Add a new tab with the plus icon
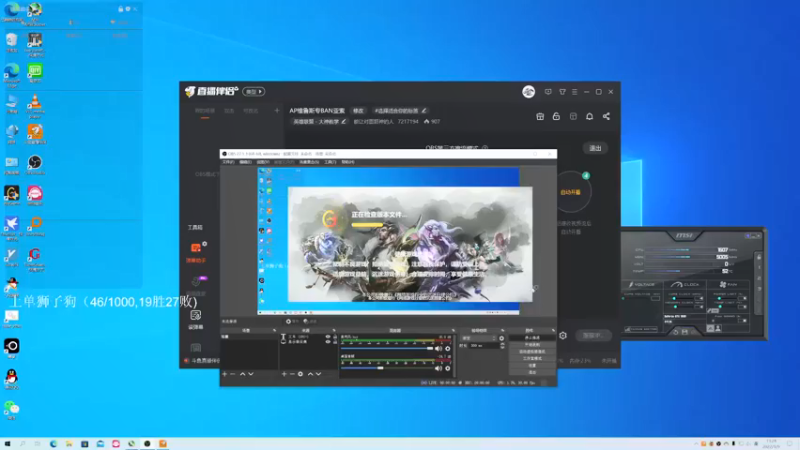This screenshot has width=800, height=450. point(277,110)
